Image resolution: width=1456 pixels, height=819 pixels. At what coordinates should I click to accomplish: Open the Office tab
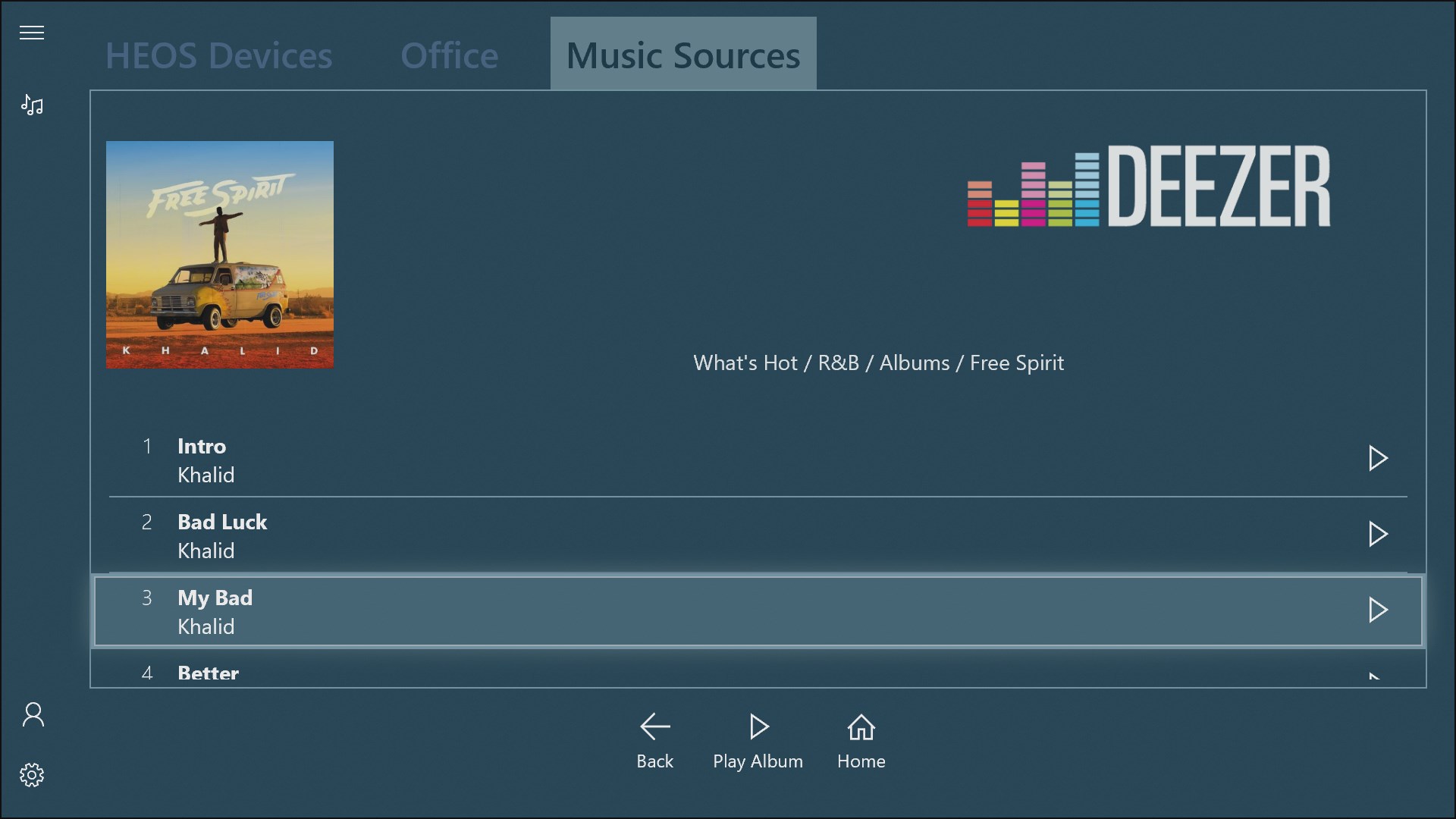[x=449, y=55]
